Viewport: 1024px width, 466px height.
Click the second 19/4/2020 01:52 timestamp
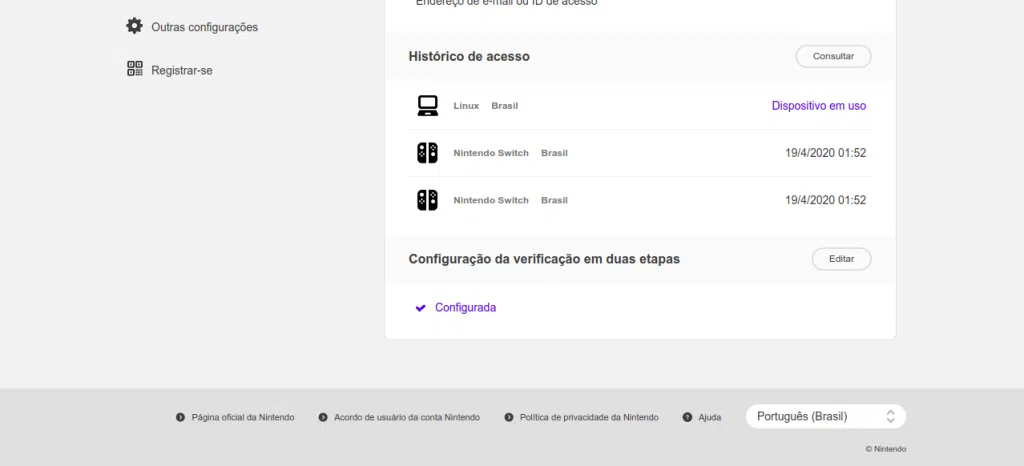click(x=825, y=200)
